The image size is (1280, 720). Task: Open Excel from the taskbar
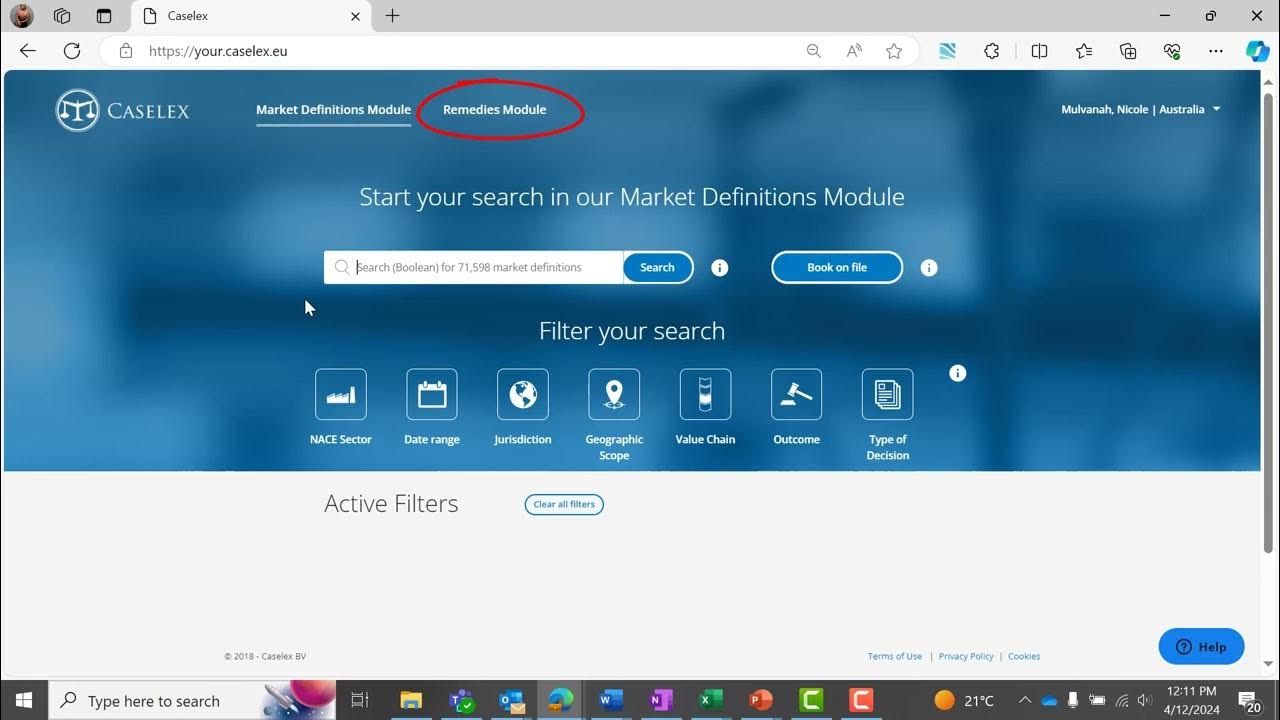711,700
